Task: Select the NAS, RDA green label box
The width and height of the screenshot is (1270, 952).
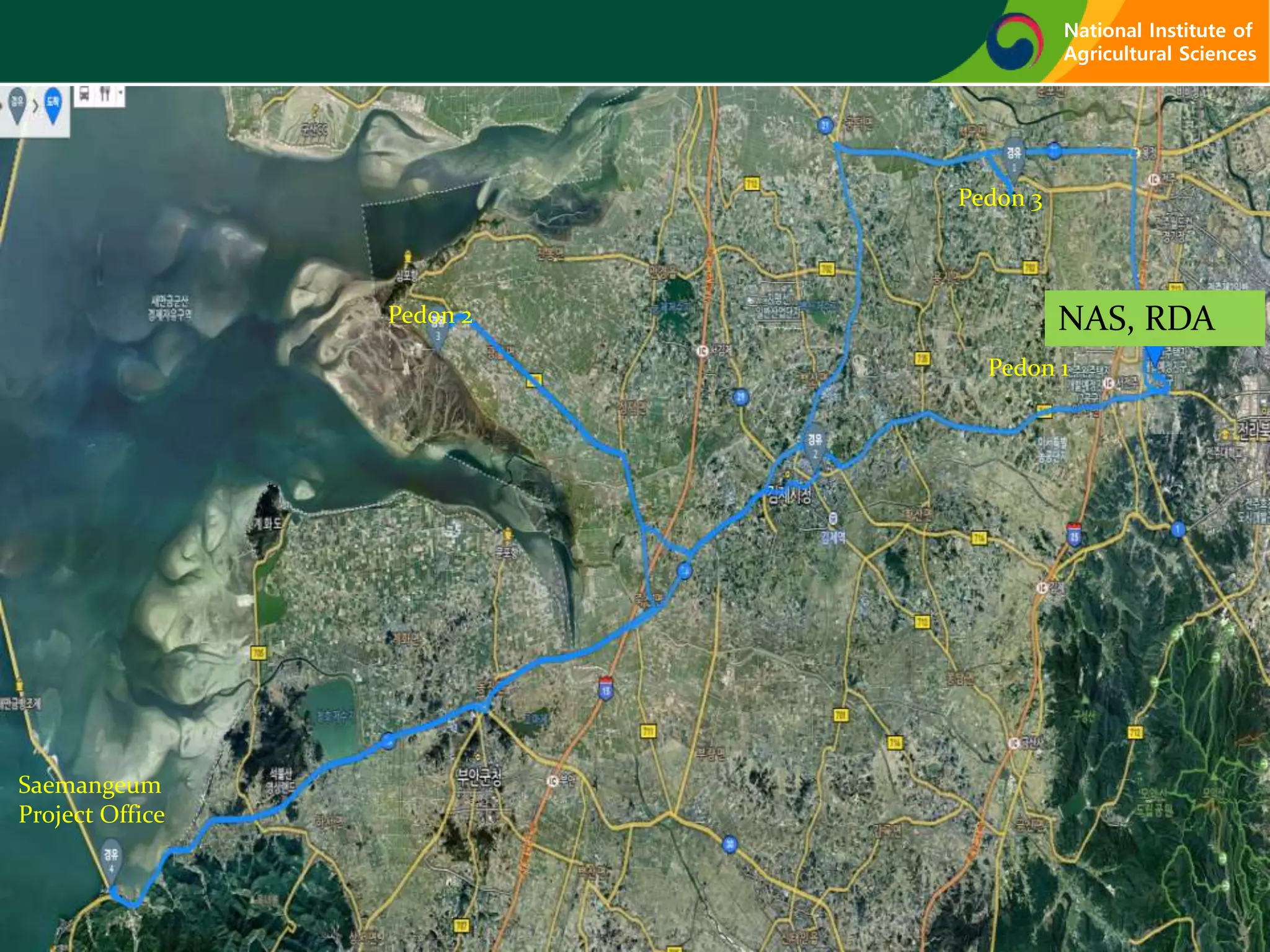Action: 1154,318
